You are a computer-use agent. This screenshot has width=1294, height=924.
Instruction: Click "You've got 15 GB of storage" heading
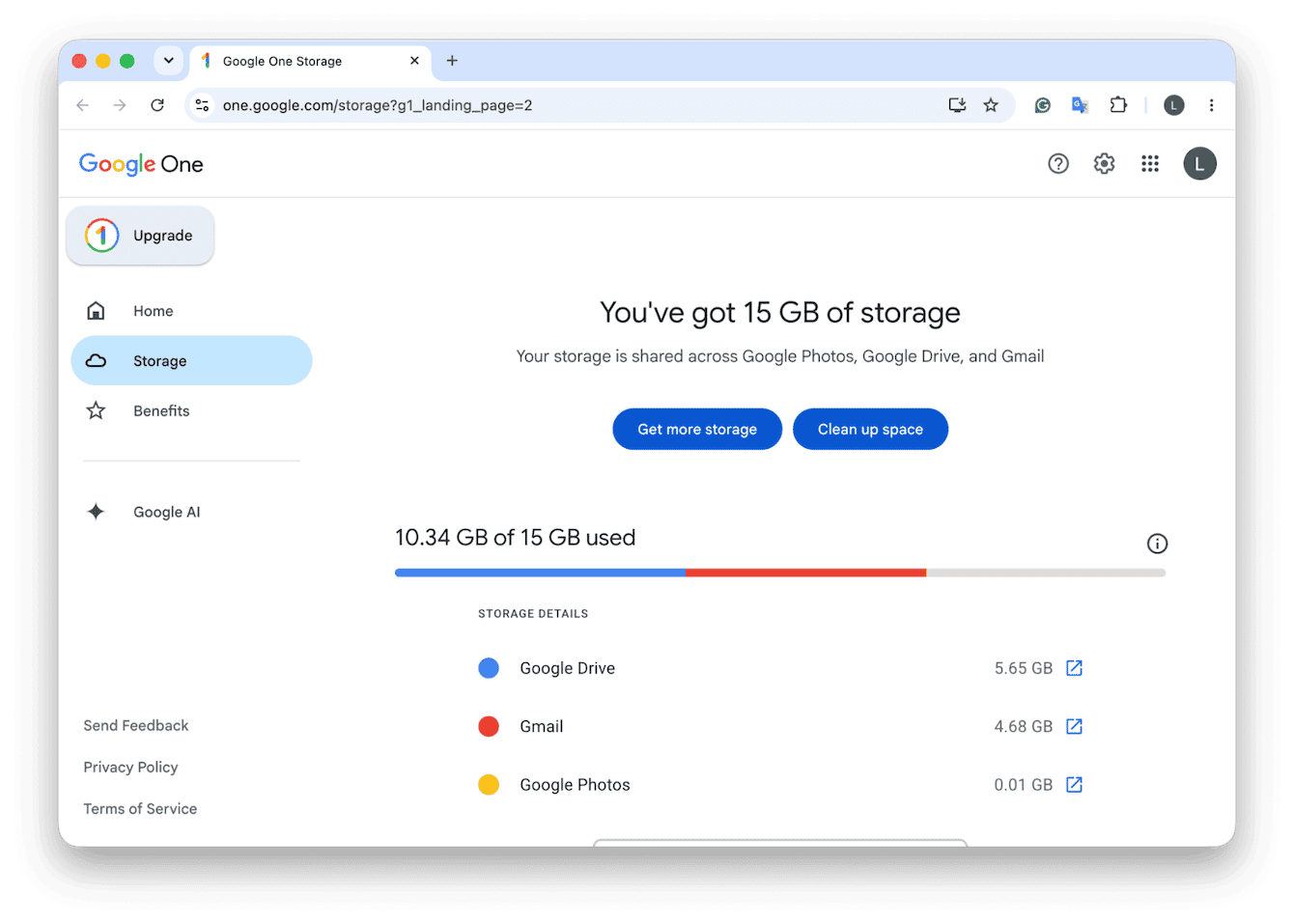coord(780,313)
